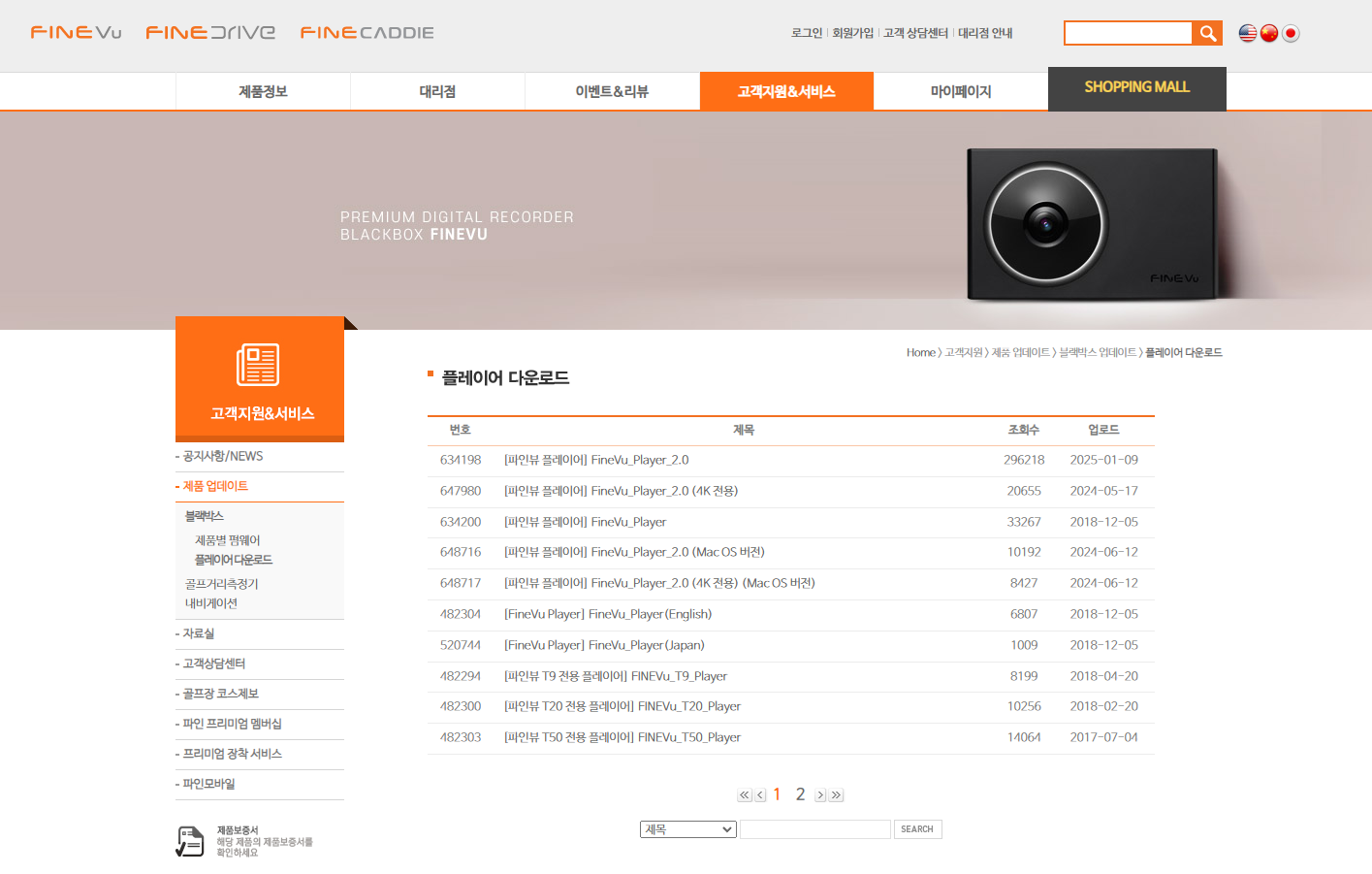Open 플레이어다운로드 sidebar item
This screenshot has height=874, width=1372.
[x=234, y=560]
